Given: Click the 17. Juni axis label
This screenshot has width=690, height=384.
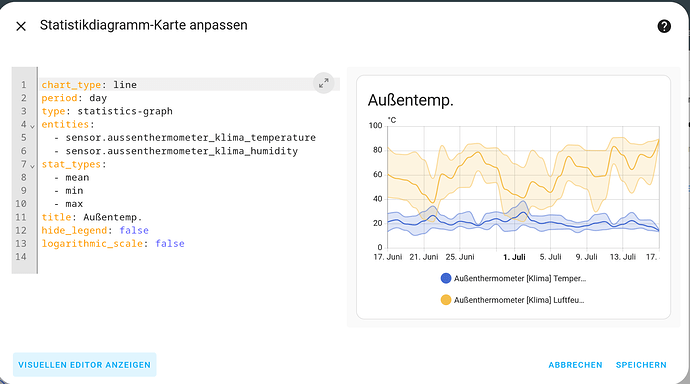Looking at the screenshot, I should tap(388, 257).
